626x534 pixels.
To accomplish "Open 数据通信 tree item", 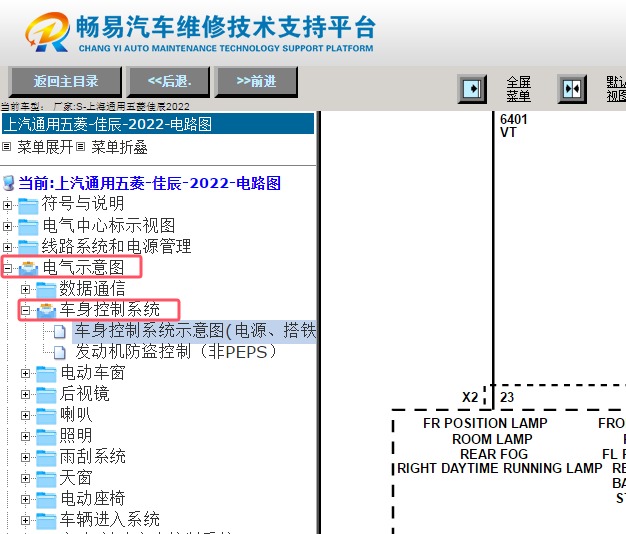I will tap(92, 289).
